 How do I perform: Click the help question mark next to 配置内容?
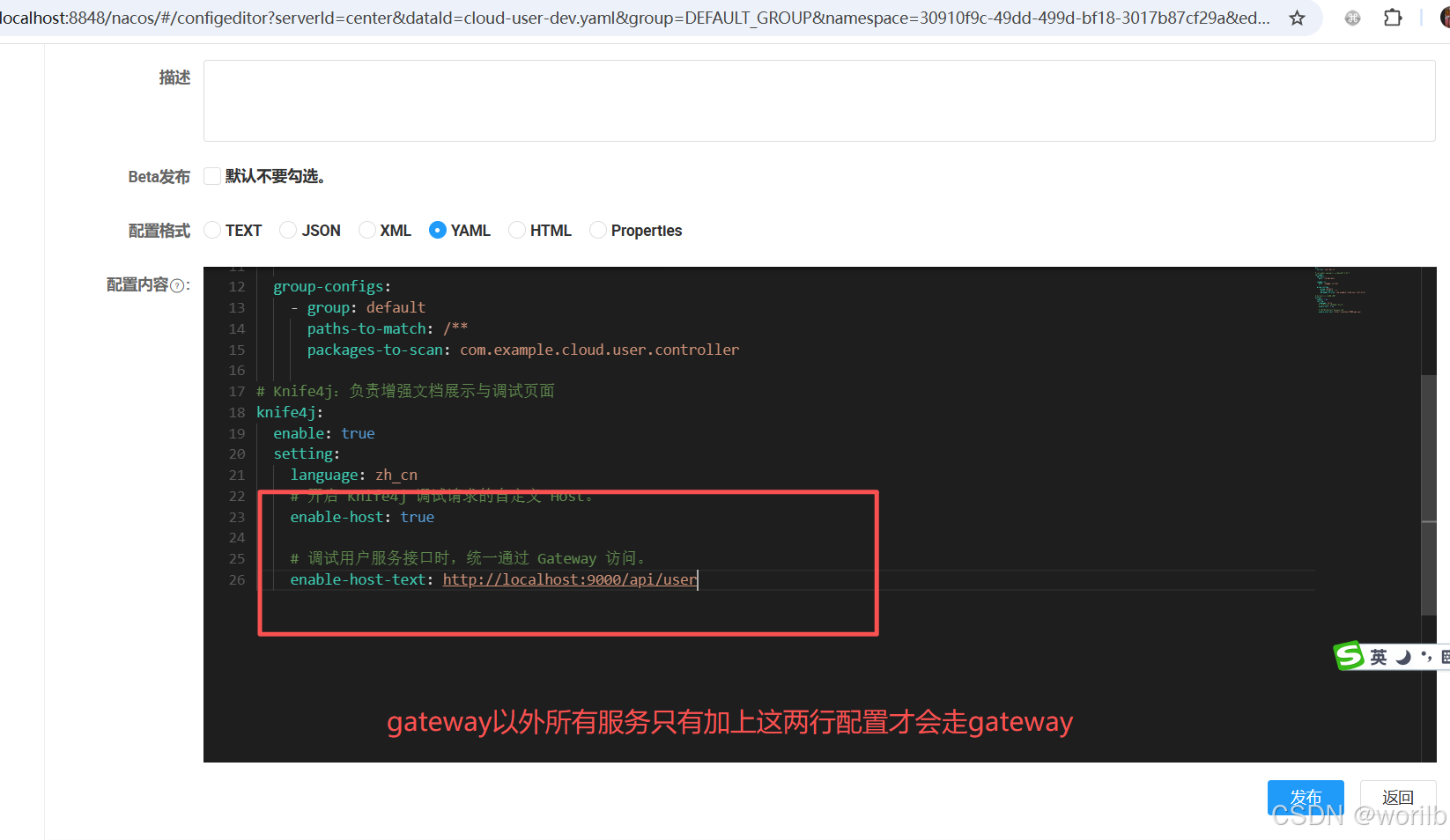[177, 285]
